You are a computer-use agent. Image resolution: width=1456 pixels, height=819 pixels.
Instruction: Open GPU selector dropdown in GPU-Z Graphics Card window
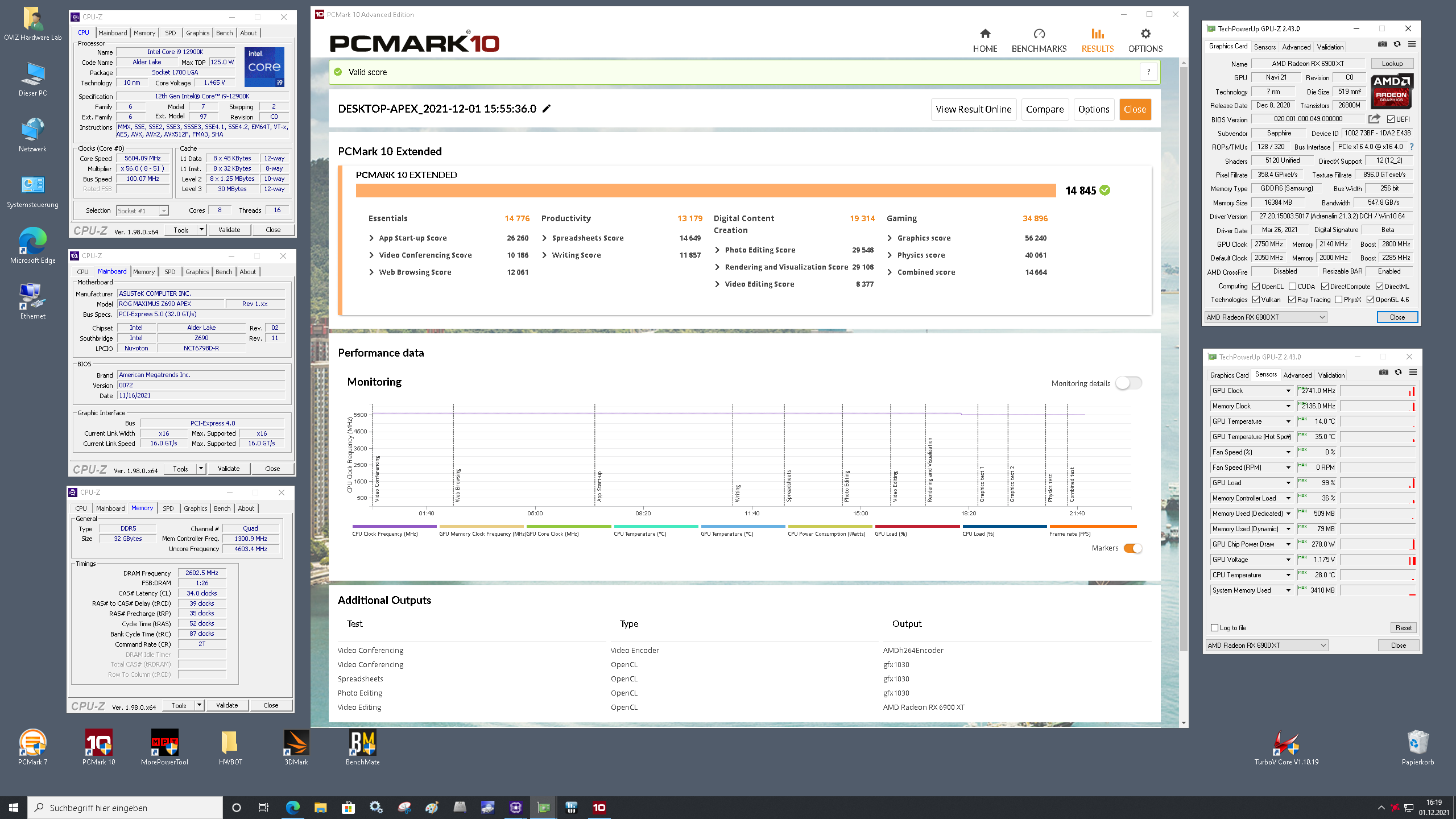1266,317
